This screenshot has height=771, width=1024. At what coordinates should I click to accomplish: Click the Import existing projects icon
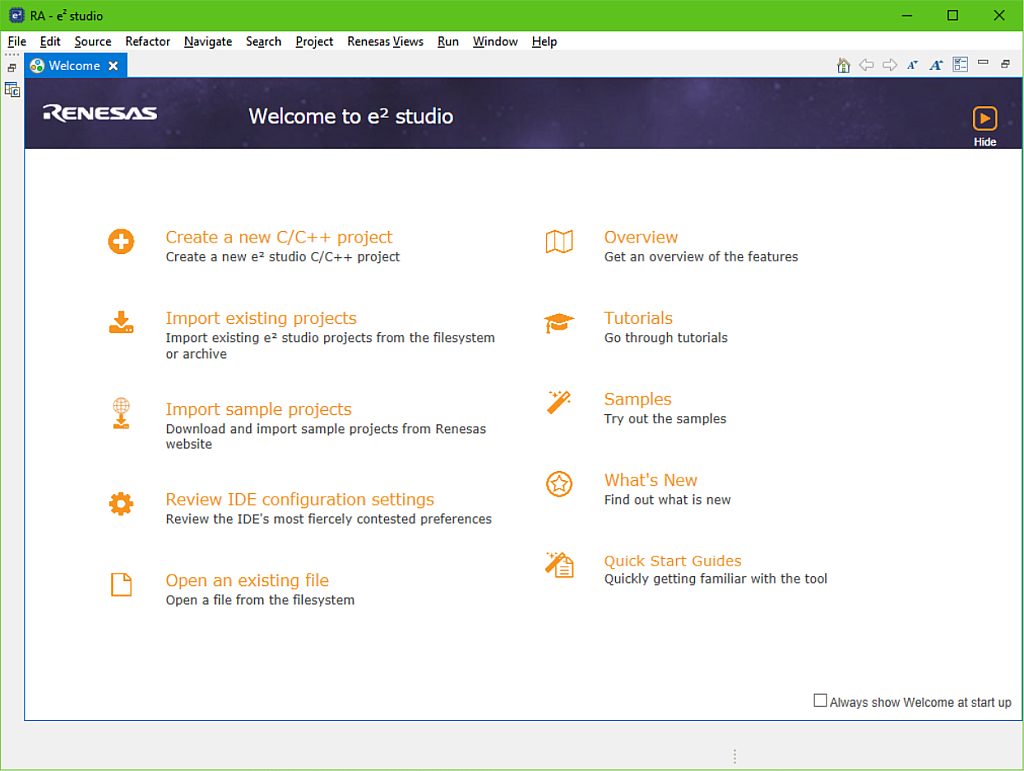(121, 322)
